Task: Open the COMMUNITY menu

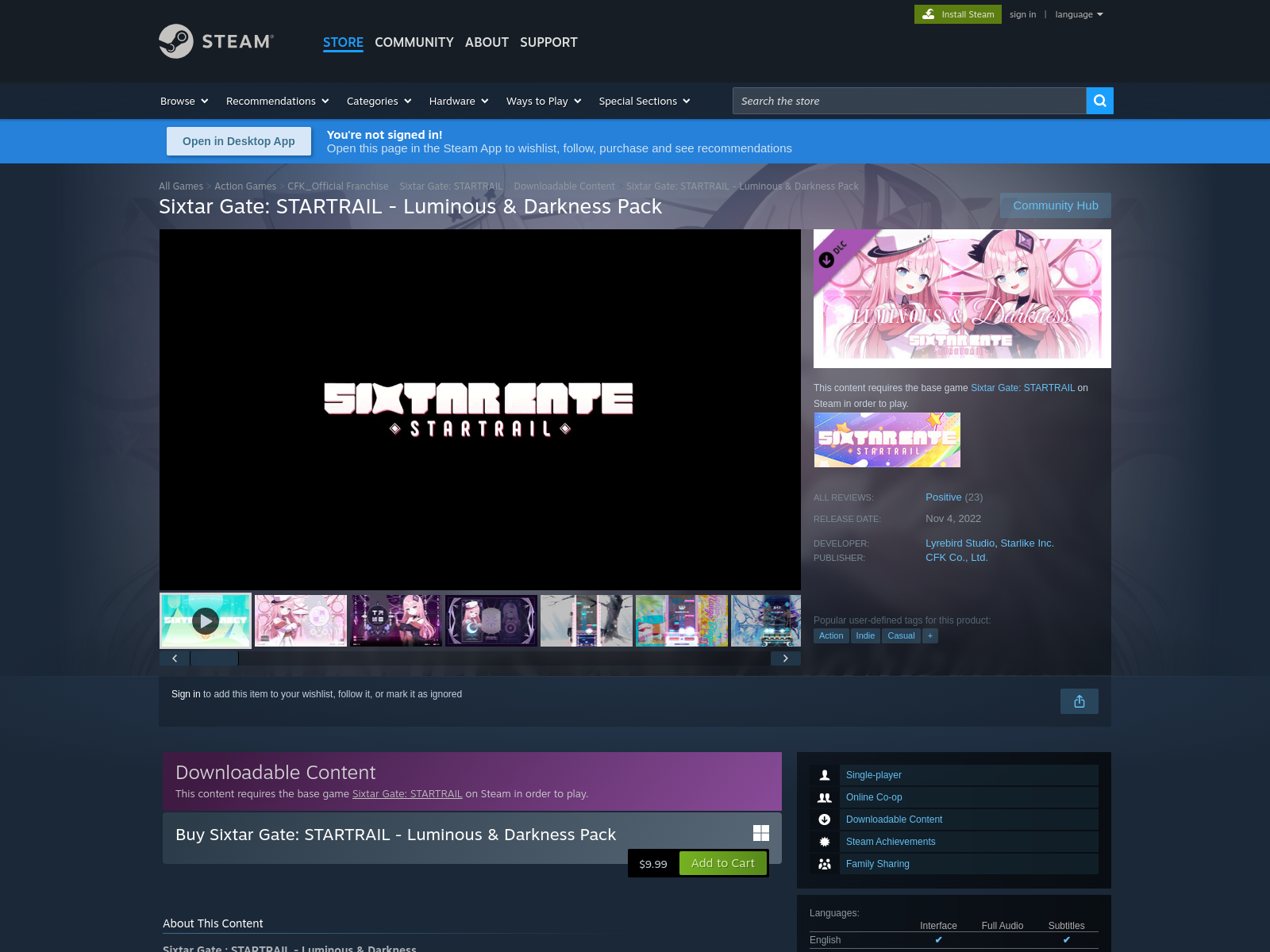Action: coord(414,42)
